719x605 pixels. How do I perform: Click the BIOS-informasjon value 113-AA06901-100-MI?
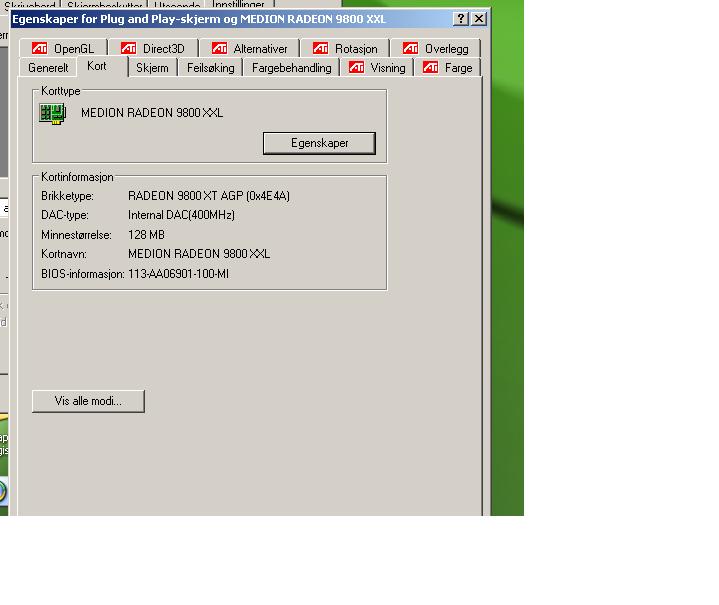pos(178,274)
